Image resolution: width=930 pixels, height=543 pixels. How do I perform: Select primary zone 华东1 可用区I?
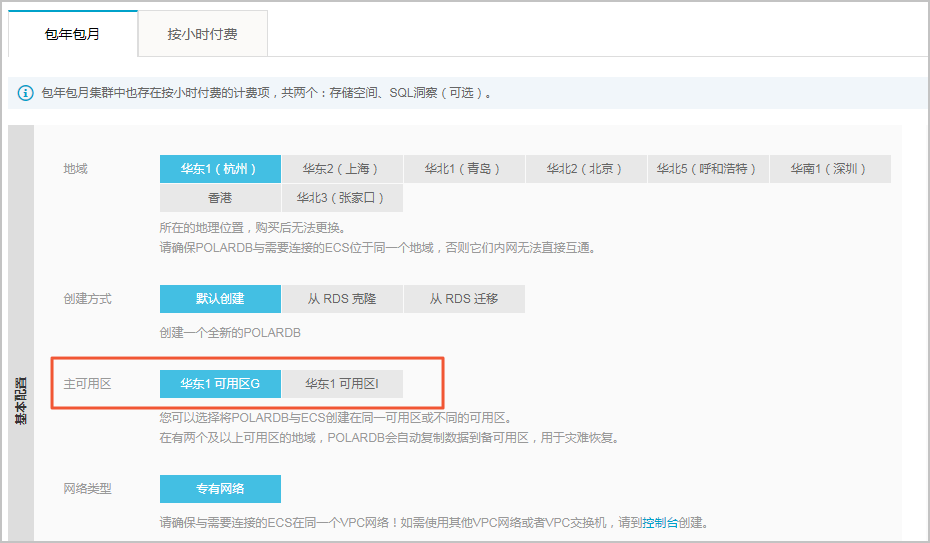point(342,384)
